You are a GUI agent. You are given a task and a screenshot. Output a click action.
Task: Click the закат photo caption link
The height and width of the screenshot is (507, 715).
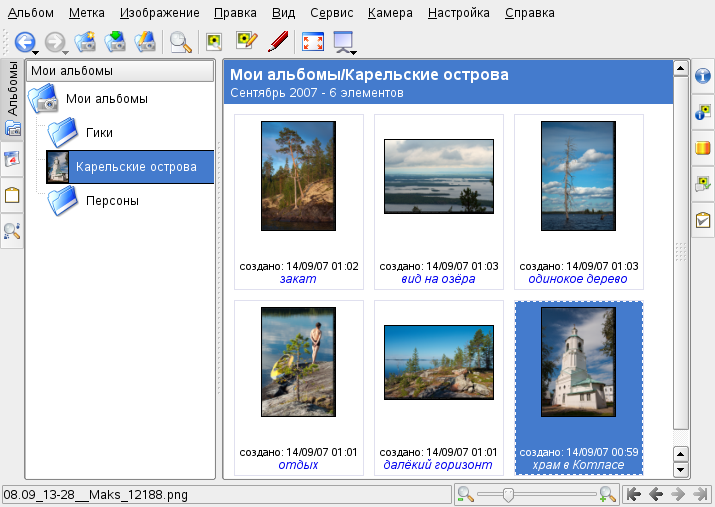(298, 279)
